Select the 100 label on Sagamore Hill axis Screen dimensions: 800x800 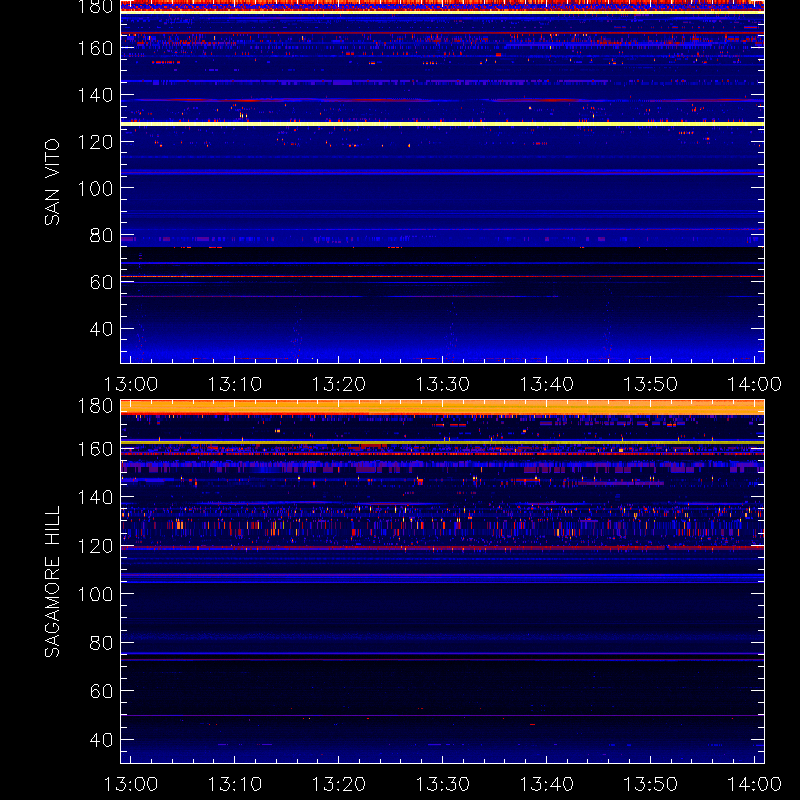click(95, 594)
